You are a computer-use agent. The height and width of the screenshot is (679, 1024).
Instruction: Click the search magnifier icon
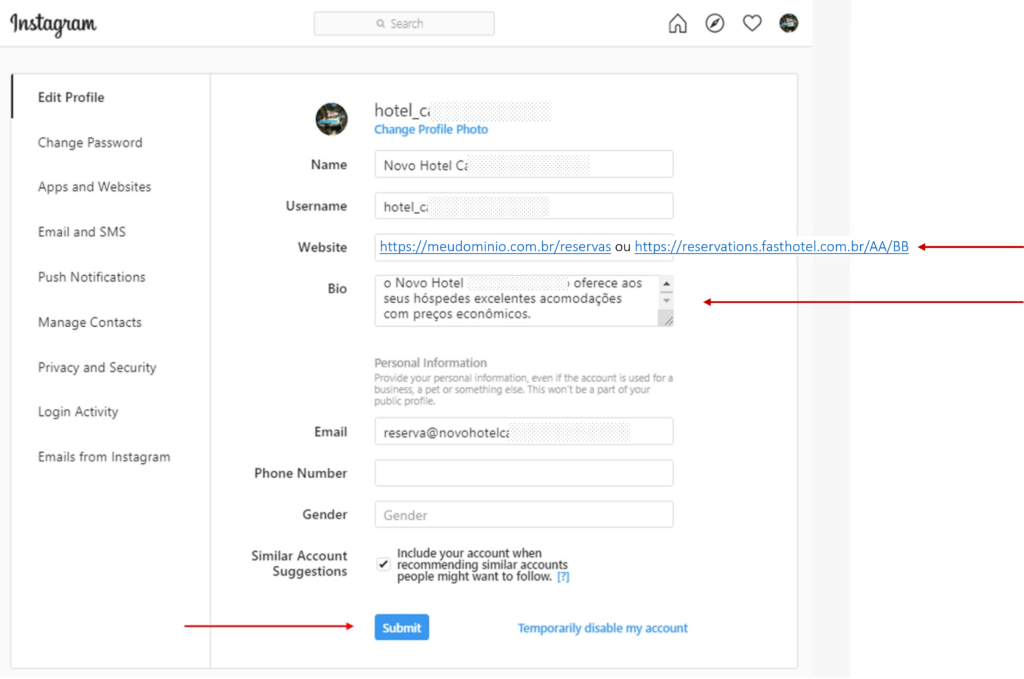(381, 24)
